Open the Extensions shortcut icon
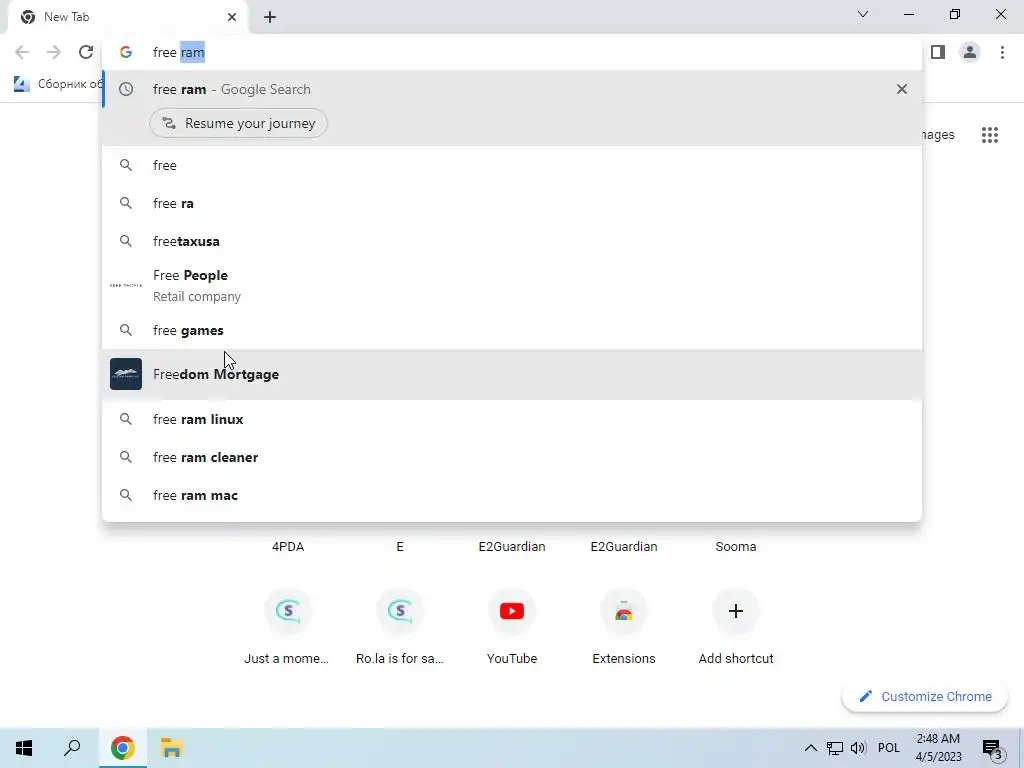 tap(624, 611)
